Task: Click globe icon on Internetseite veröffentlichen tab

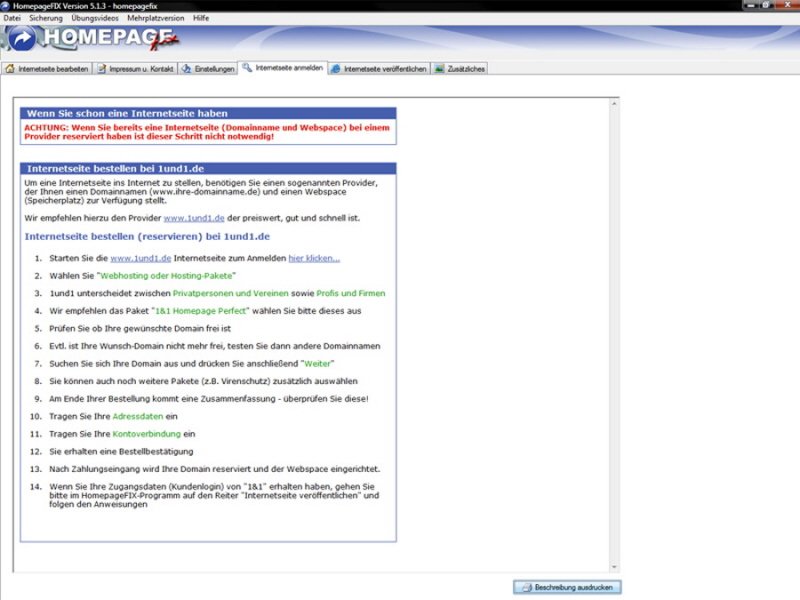Action: pos(336,69)
